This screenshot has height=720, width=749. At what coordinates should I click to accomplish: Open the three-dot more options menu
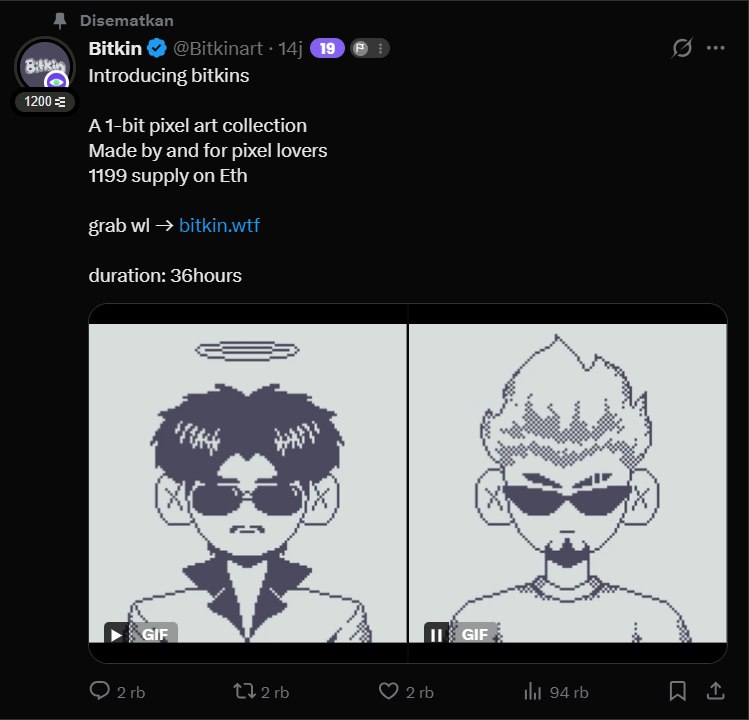(716, 48)
